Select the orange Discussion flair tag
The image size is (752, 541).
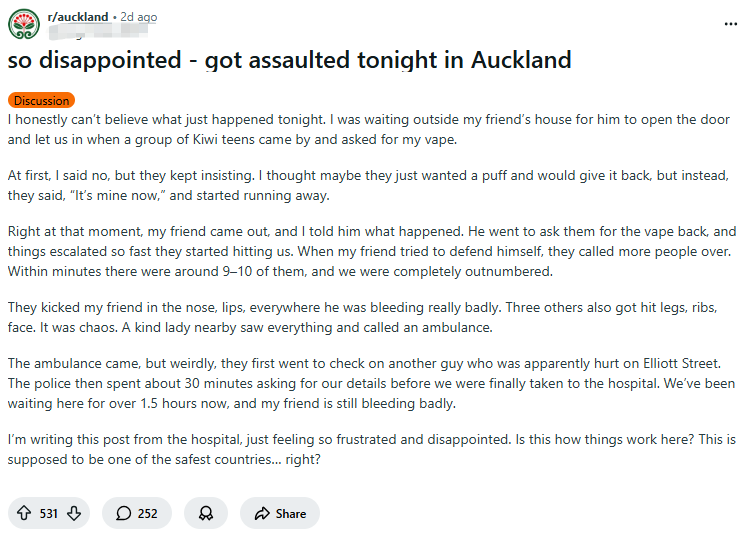pos(41,100)
